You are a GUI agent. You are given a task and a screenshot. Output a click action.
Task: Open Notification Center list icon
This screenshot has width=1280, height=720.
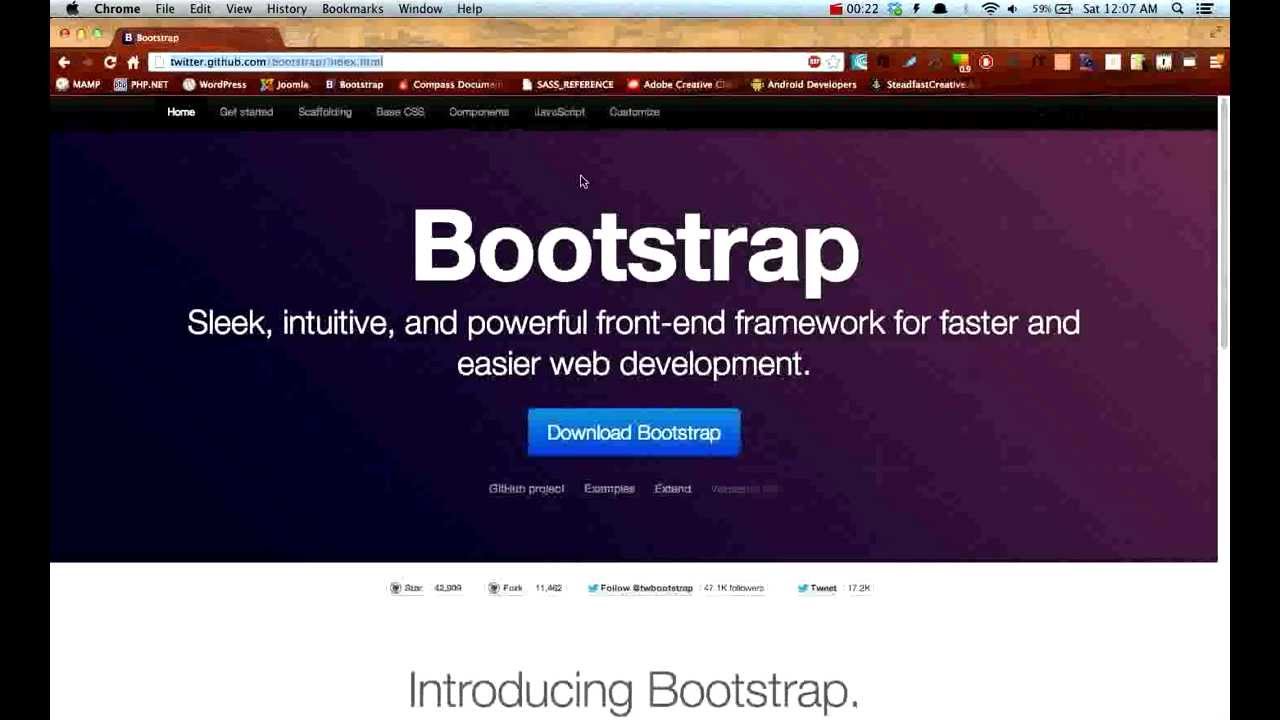click(1205, 9)
